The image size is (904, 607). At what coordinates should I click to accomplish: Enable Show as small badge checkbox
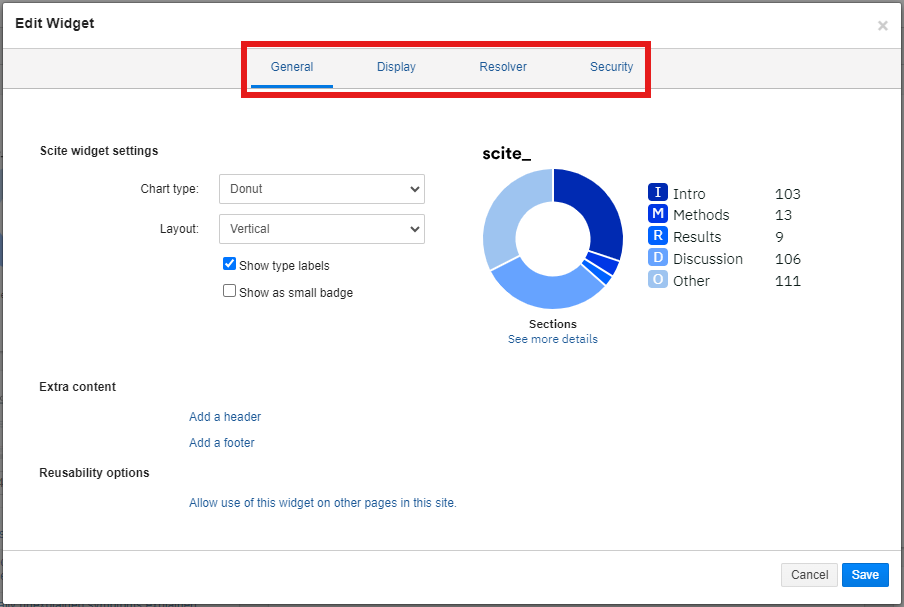pos(230,292)
